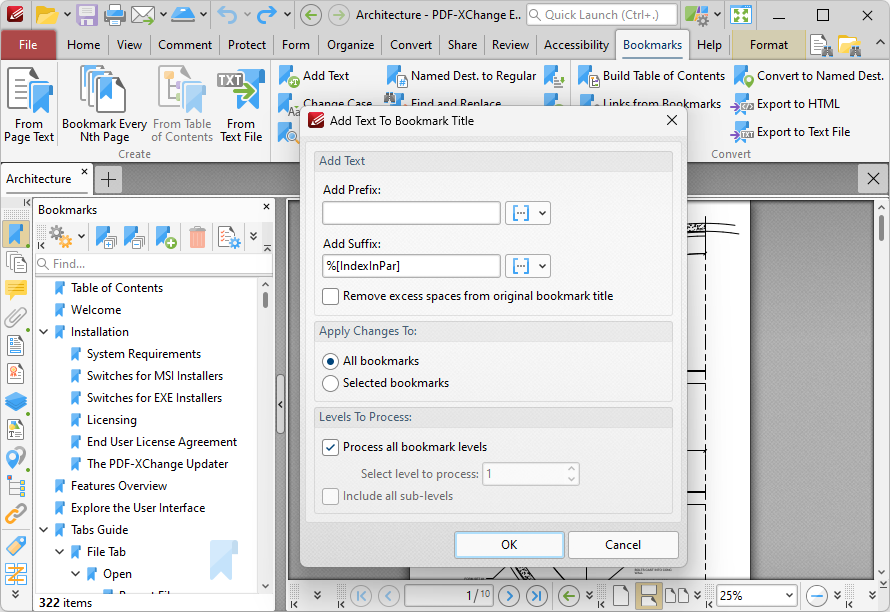Screen dimensions: 890x612
Task: Open the Comments panel in the sidebar
Action: click(x=15, y=290)
